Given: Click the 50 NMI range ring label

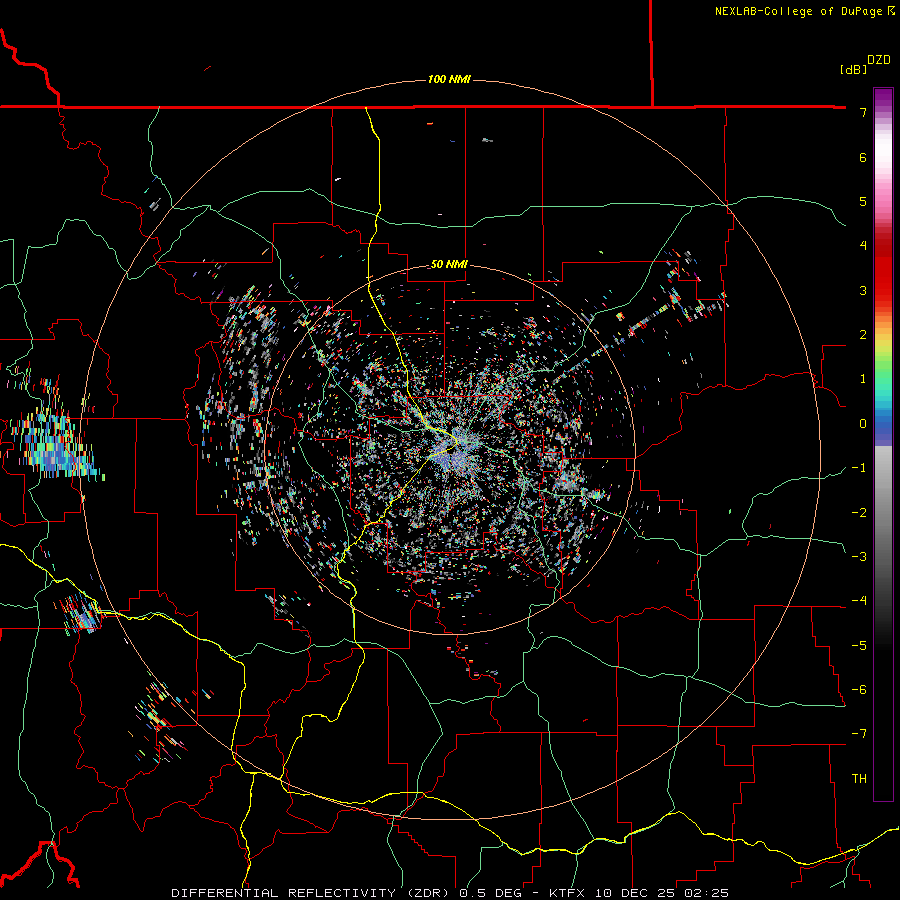Looking at the screenshot, I should coord(449,264).
